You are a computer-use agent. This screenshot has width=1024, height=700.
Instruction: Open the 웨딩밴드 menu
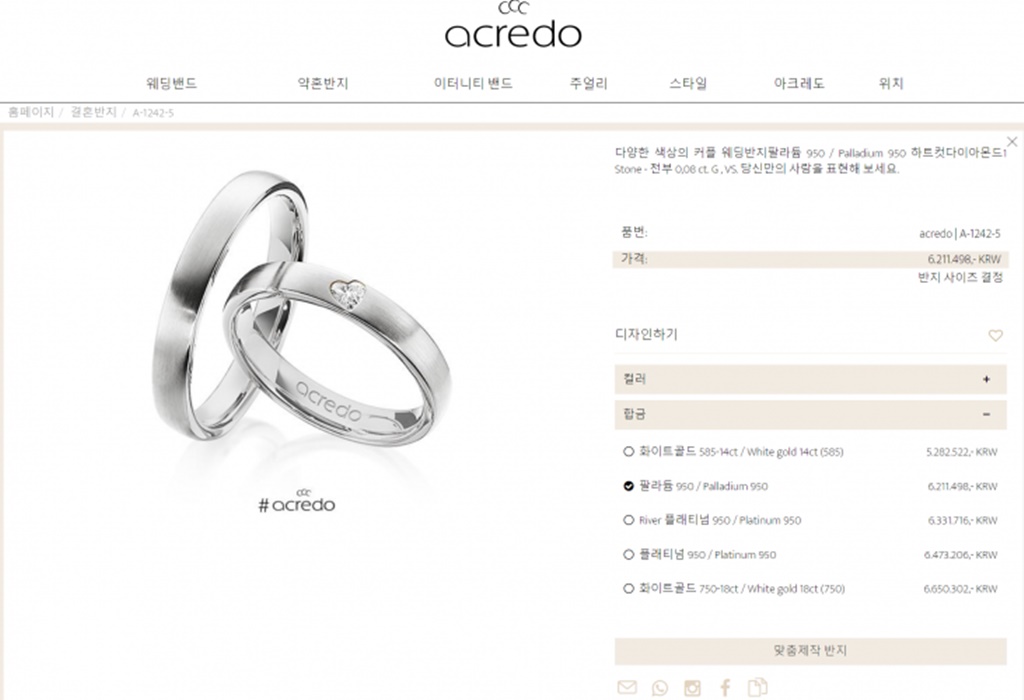(x=172, y=84)
